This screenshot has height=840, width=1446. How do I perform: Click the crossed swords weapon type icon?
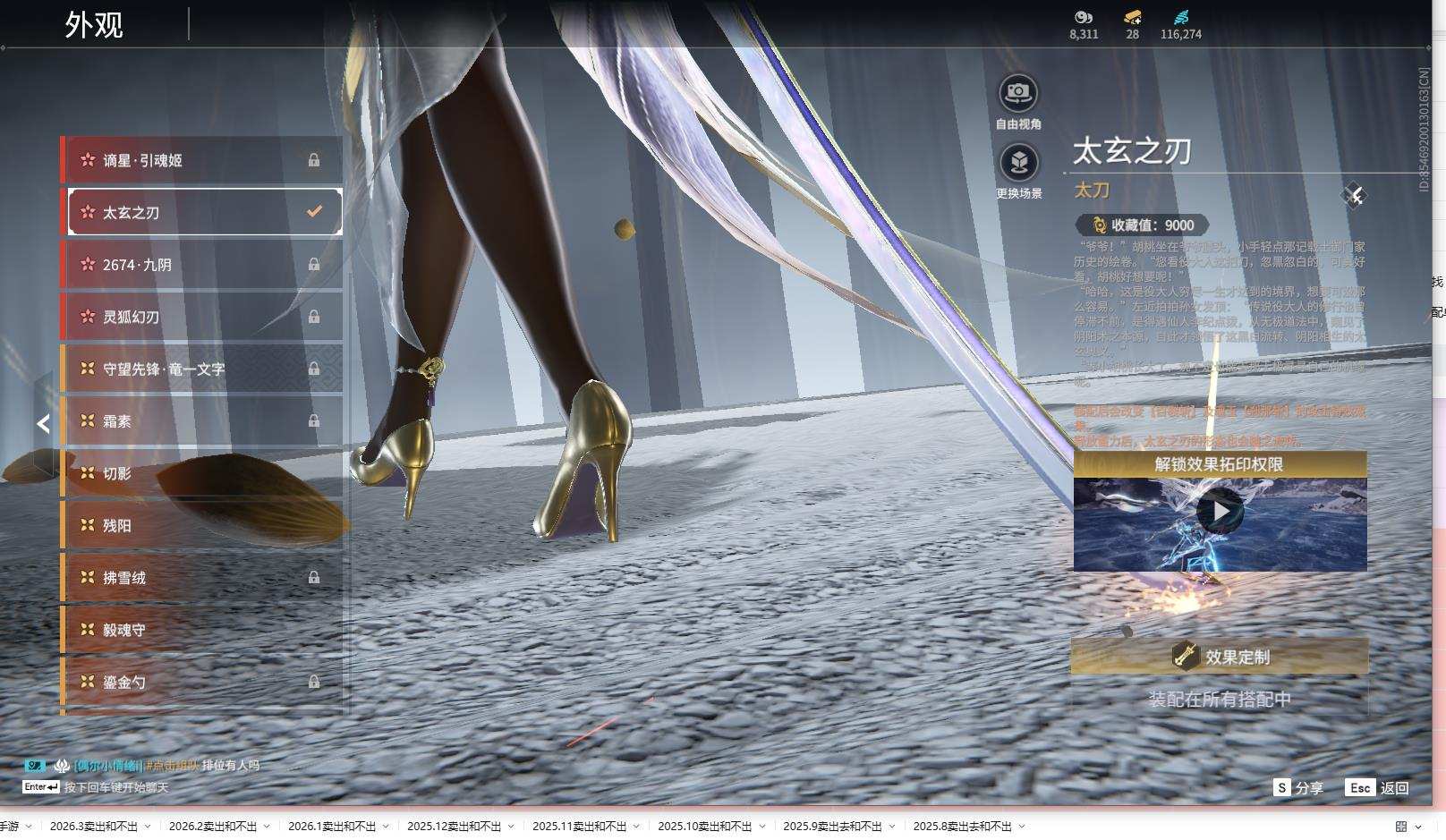(x=1354, y=195)
